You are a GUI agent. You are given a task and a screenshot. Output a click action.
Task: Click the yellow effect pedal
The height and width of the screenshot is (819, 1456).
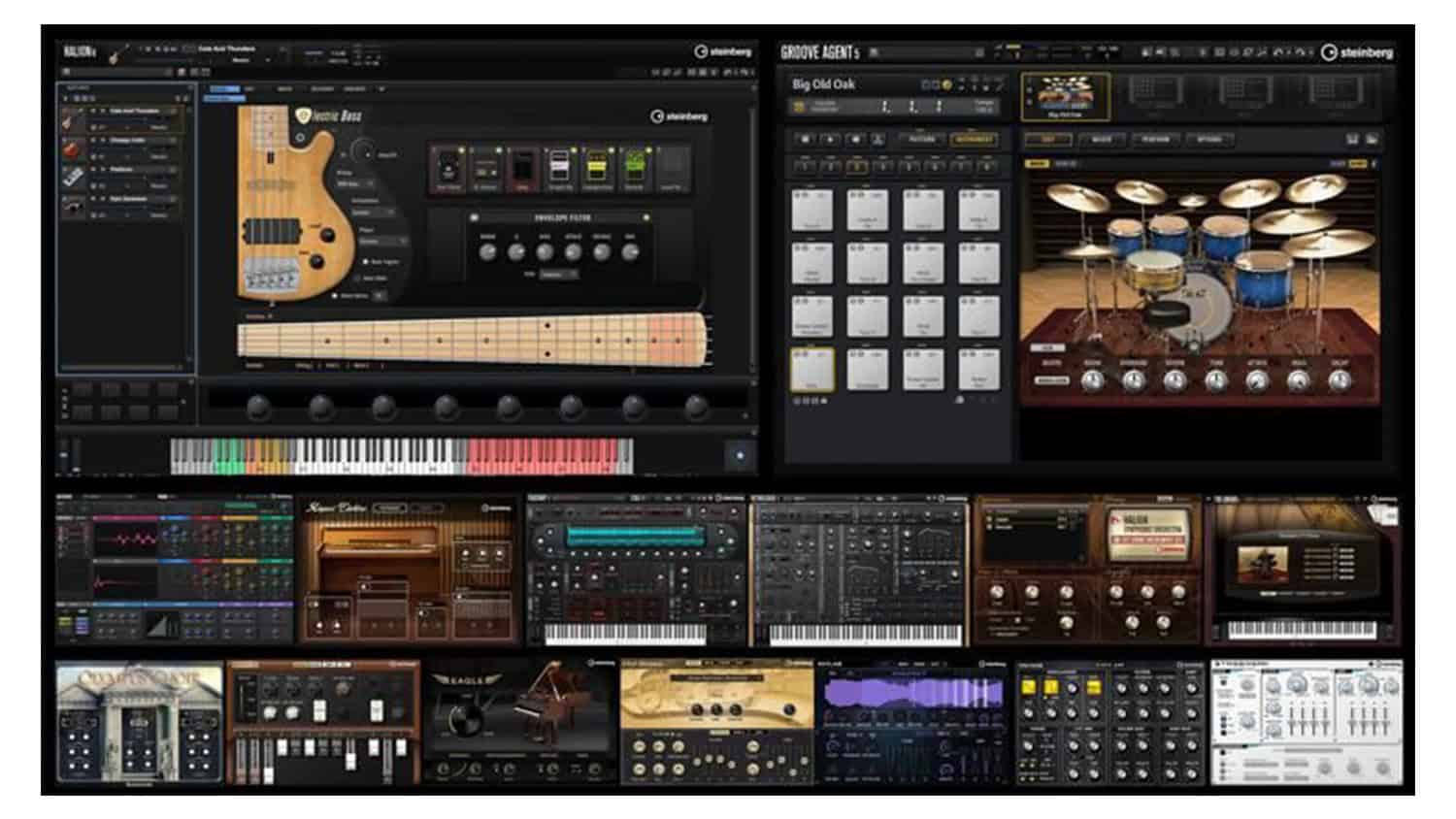pyautogui.click(x=597, y=169)
